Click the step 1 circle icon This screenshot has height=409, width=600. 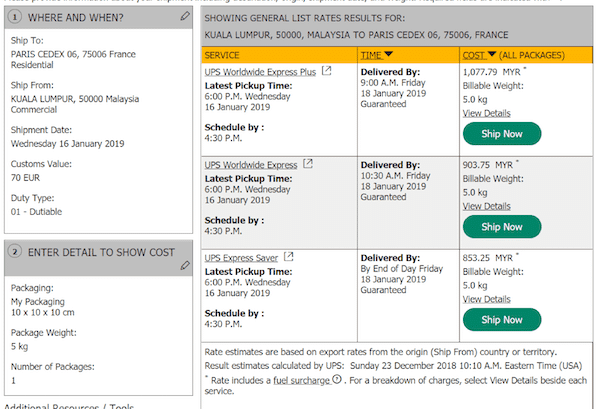(15, 17)
